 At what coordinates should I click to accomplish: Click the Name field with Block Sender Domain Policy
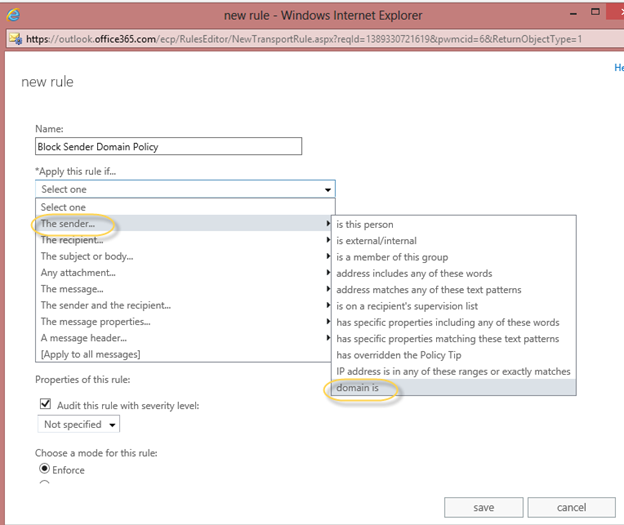168,146
